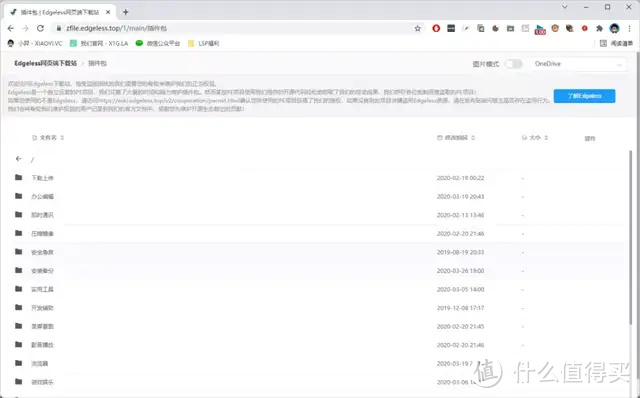
Task: Click the site lock icon in the address bar
Action: pyautogui.click(x=59, y=28)
